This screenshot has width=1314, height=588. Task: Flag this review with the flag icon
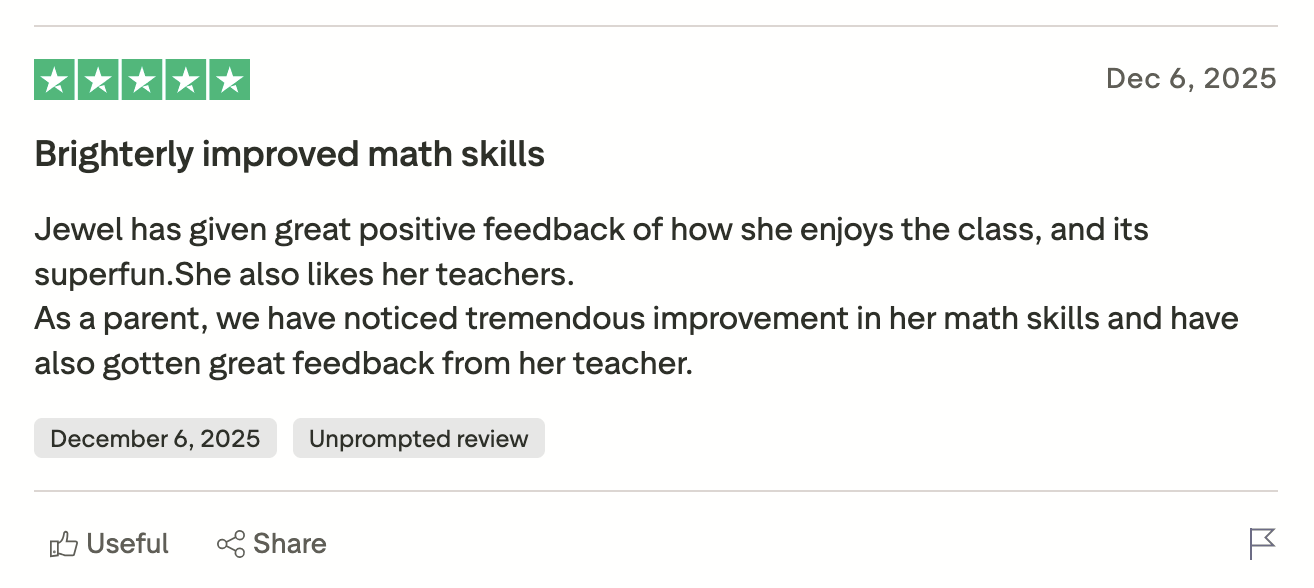point(1263,544)
